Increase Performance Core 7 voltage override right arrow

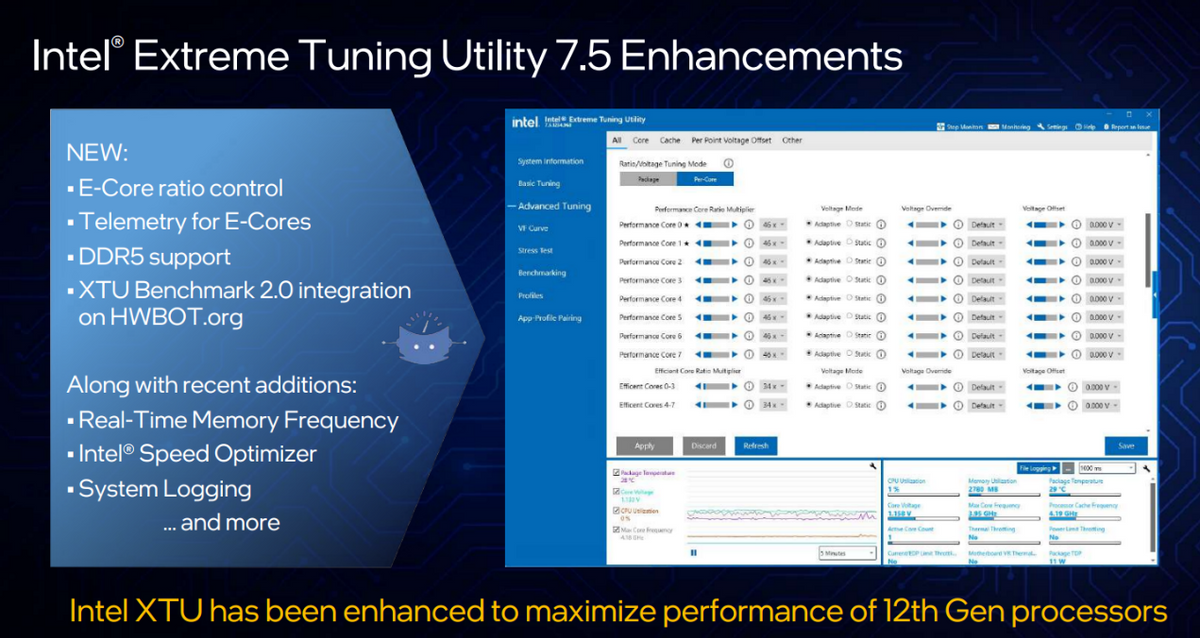(x=946, y=354)
